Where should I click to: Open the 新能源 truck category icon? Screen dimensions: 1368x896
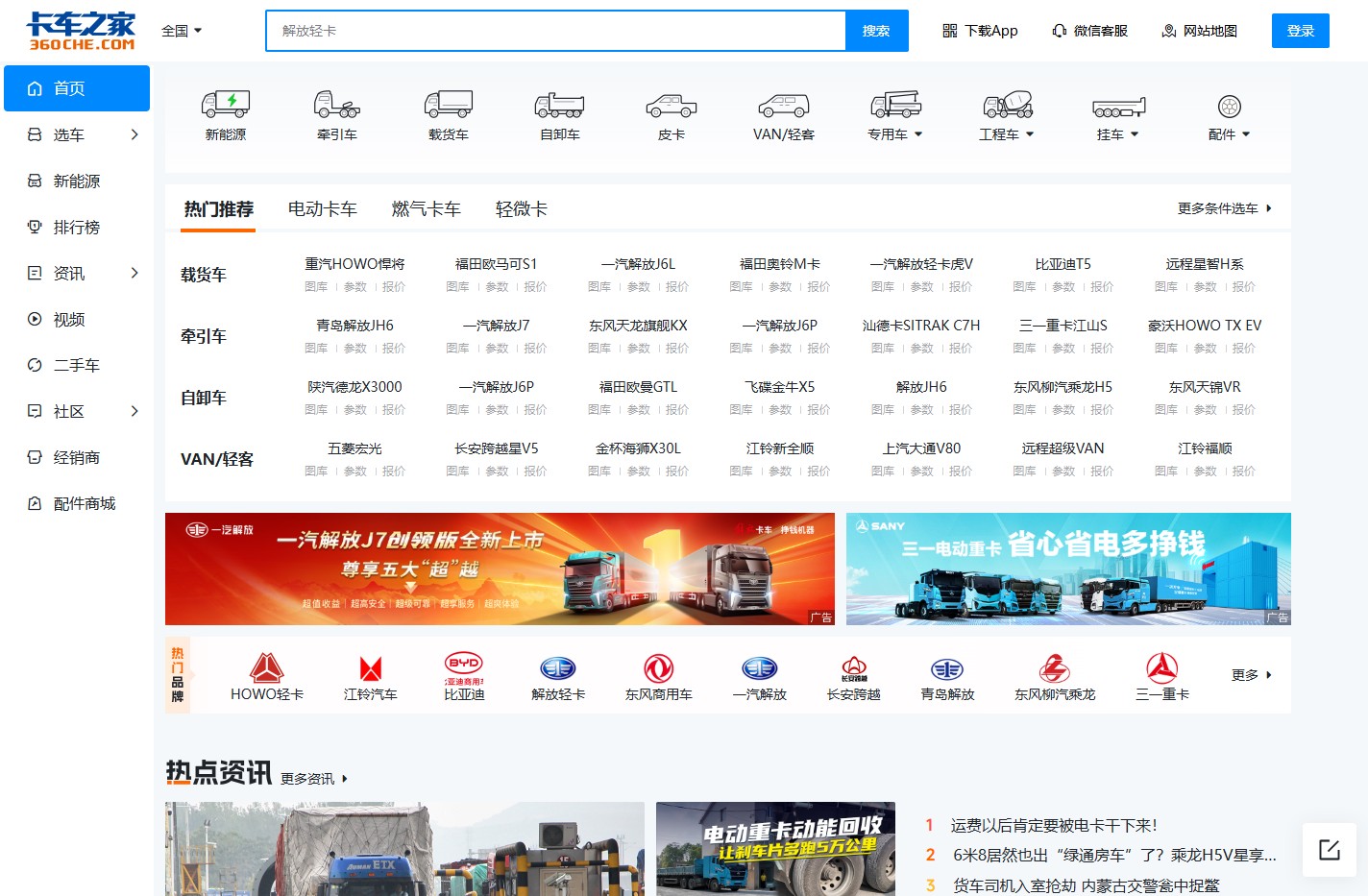(226, 104)
